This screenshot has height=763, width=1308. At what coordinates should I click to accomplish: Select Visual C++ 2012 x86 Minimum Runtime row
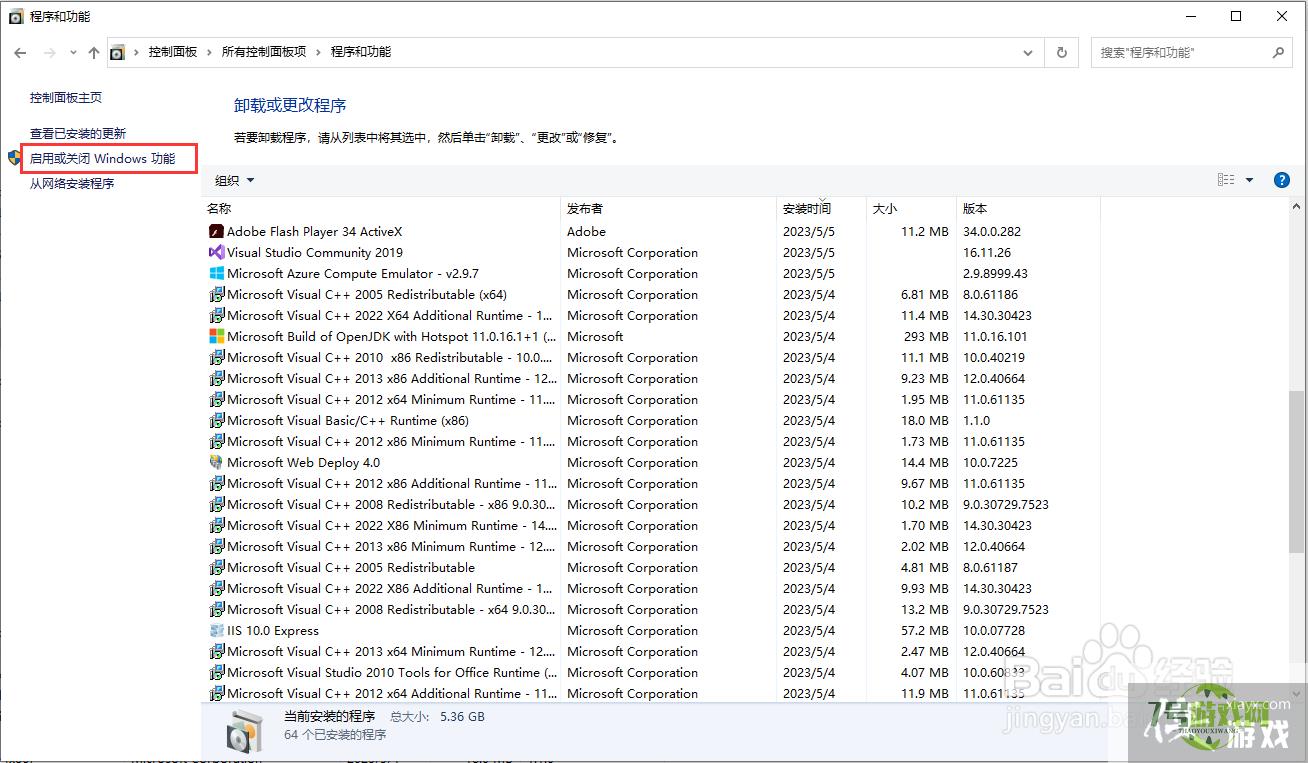point(651,441)
